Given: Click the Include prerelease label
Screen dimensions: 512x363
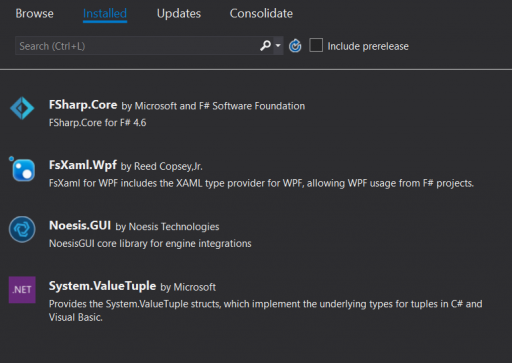Looking at the screenshot, I should 368,46.
